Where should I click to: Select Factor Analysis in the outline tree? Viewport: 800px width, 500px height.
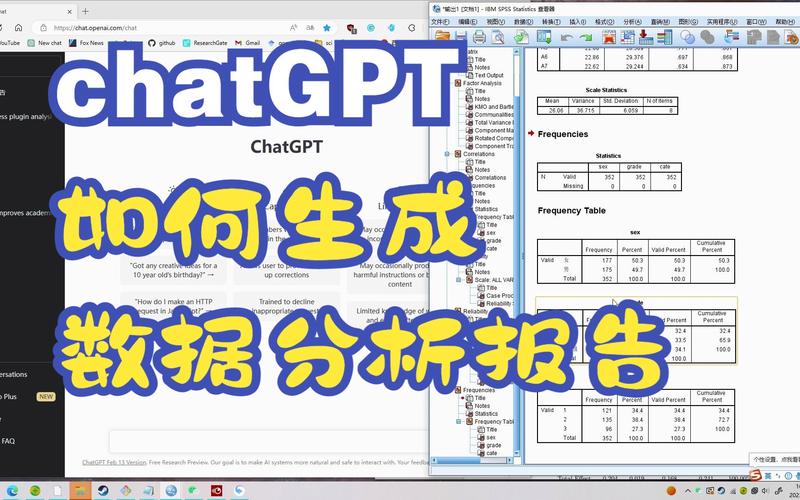pyautogui.click(x=482, y=83)
